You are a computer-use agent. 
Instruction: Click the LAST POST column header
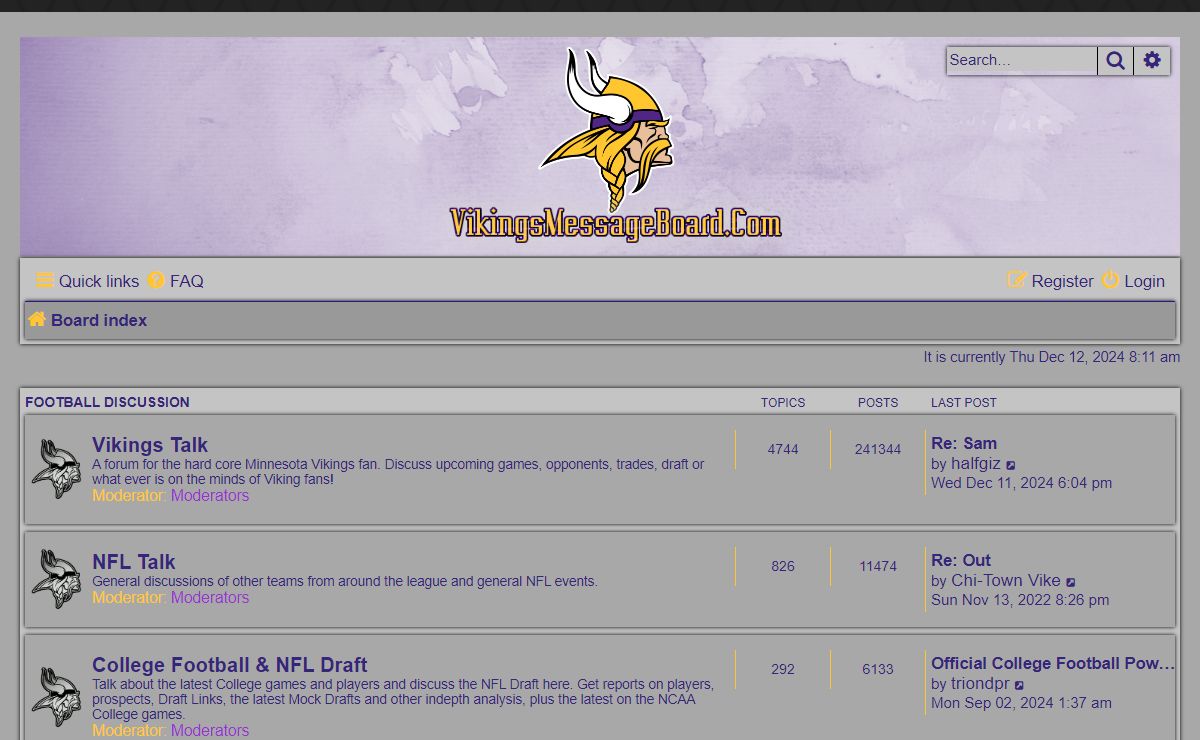[x=964, y=403]
